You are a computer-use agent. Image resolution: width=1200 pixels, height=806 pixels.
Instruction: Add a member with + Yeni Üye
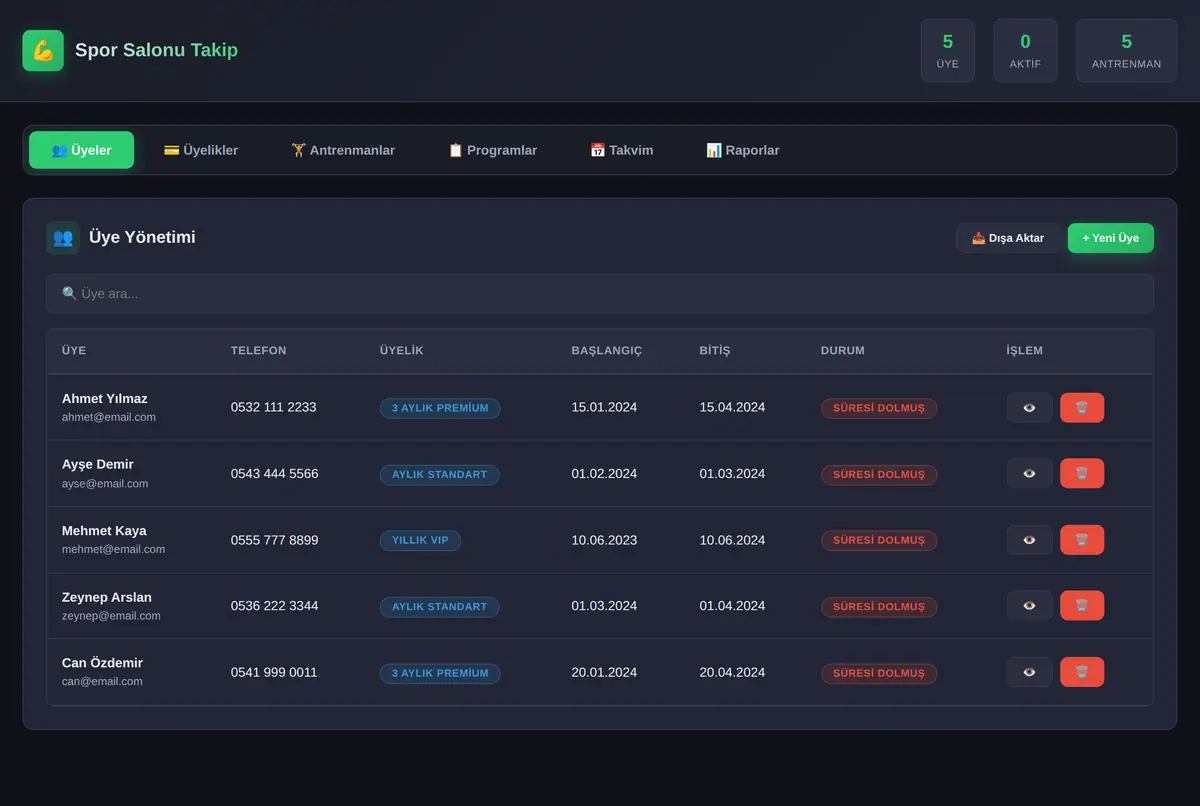(x=1111, y=238)
